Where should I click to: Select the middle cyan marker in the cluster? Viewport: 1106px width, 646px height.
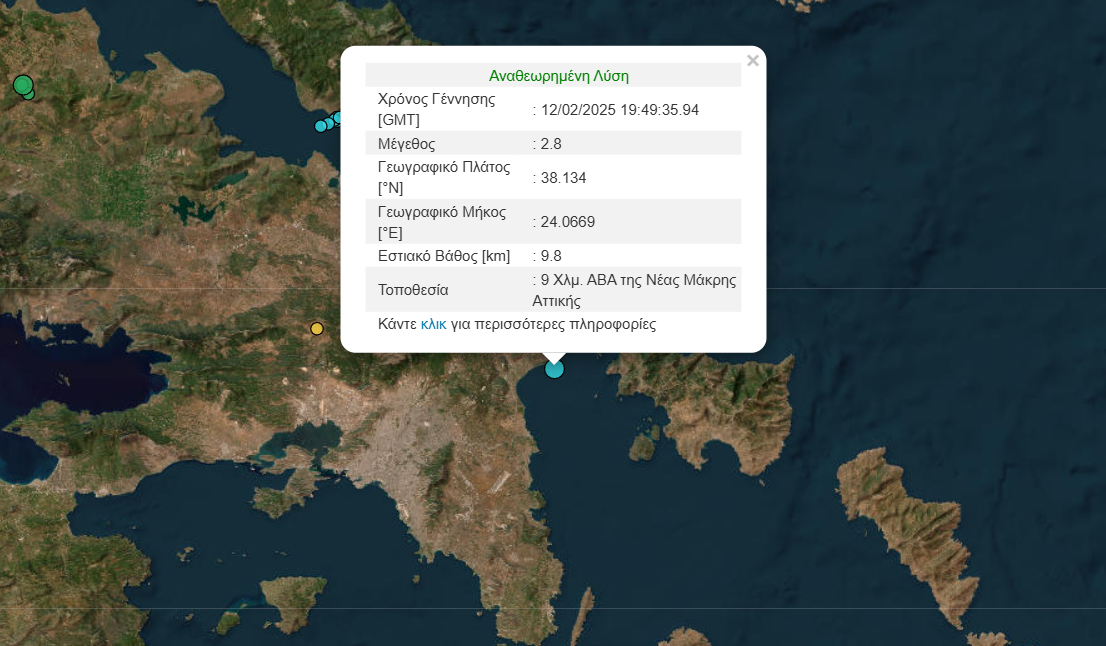[x=329, y=123]
